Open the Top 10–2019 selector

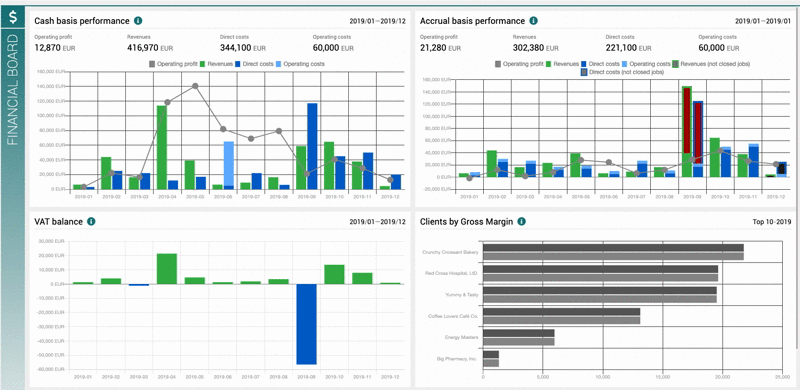(x=772, y=222)
